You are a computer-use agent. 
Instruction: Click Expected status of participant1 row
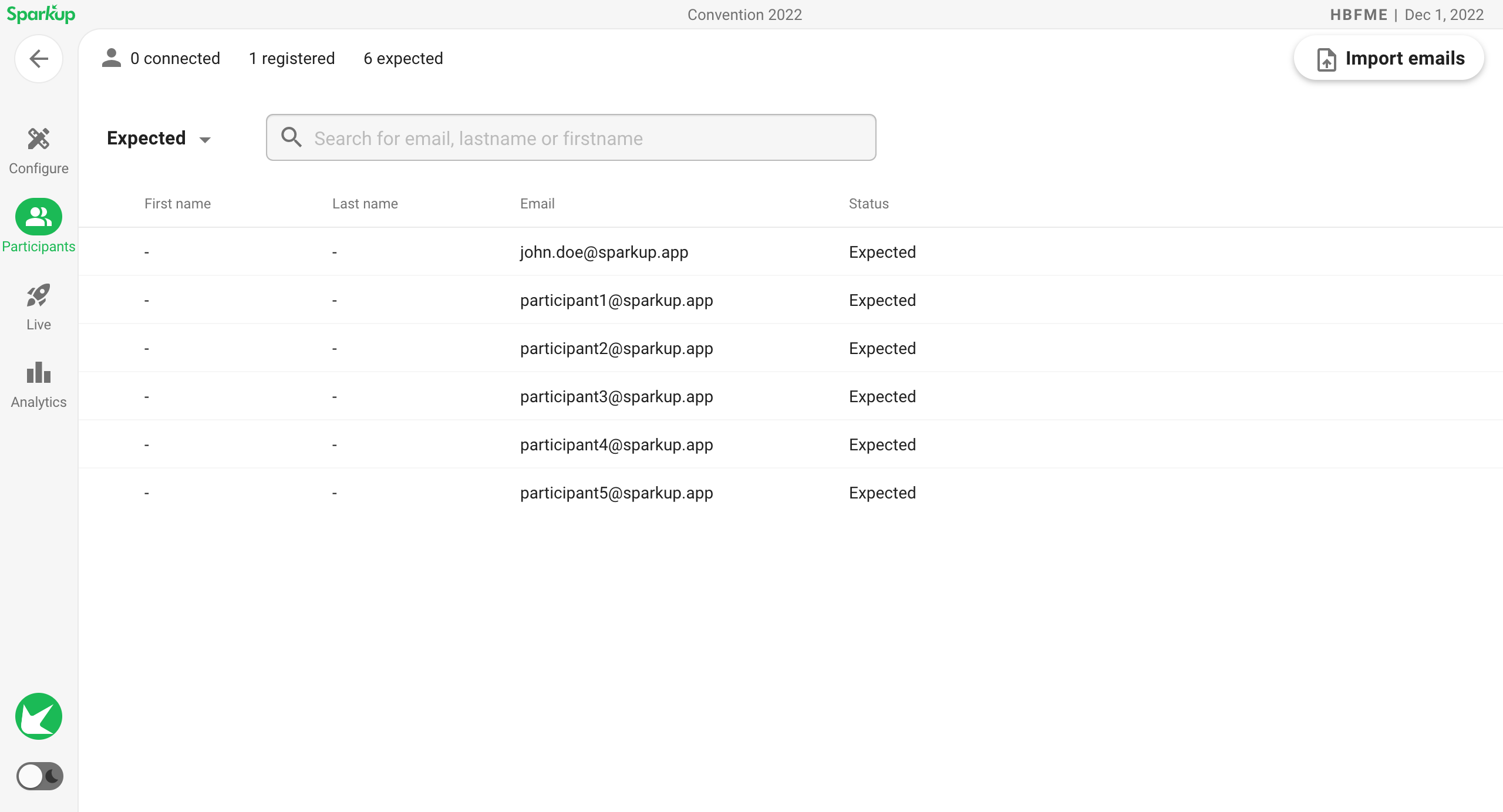tap(882, 301)
